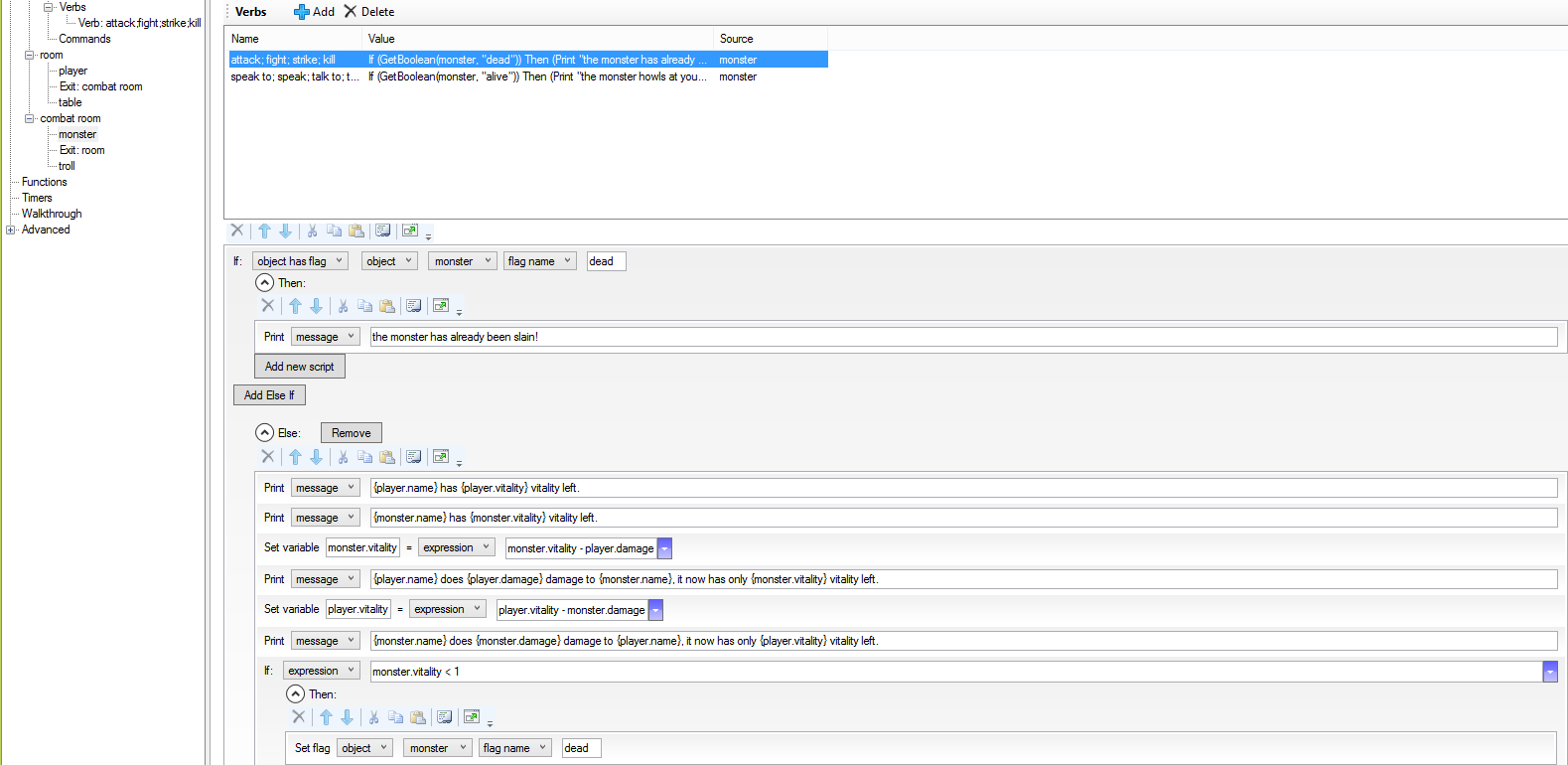Click pop-out window icon in Else section toolbar
This screenshot has height=765, width=1568.
[x=441, y=457]
